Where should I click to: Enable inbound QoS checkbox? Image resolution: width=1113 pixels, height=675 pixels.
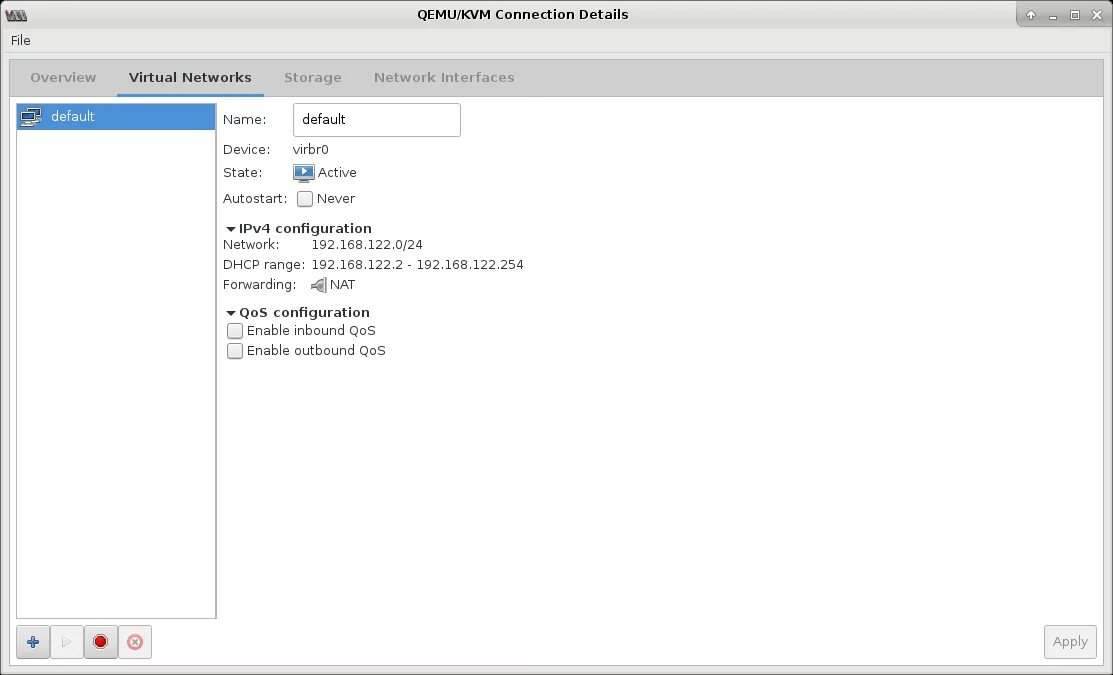tap(235, 331)
